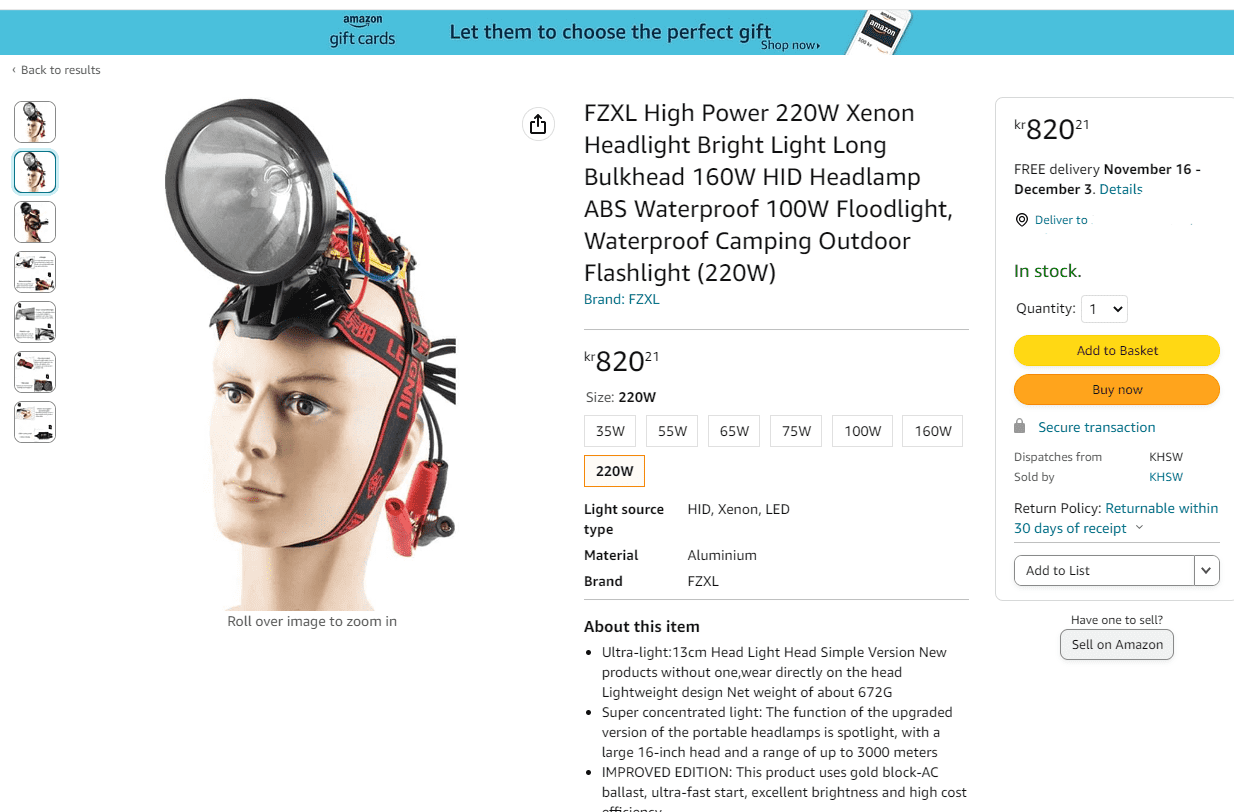The image size is (1234, 812).
Task: Select the third product thumbnail image
Action: (35, 222)
